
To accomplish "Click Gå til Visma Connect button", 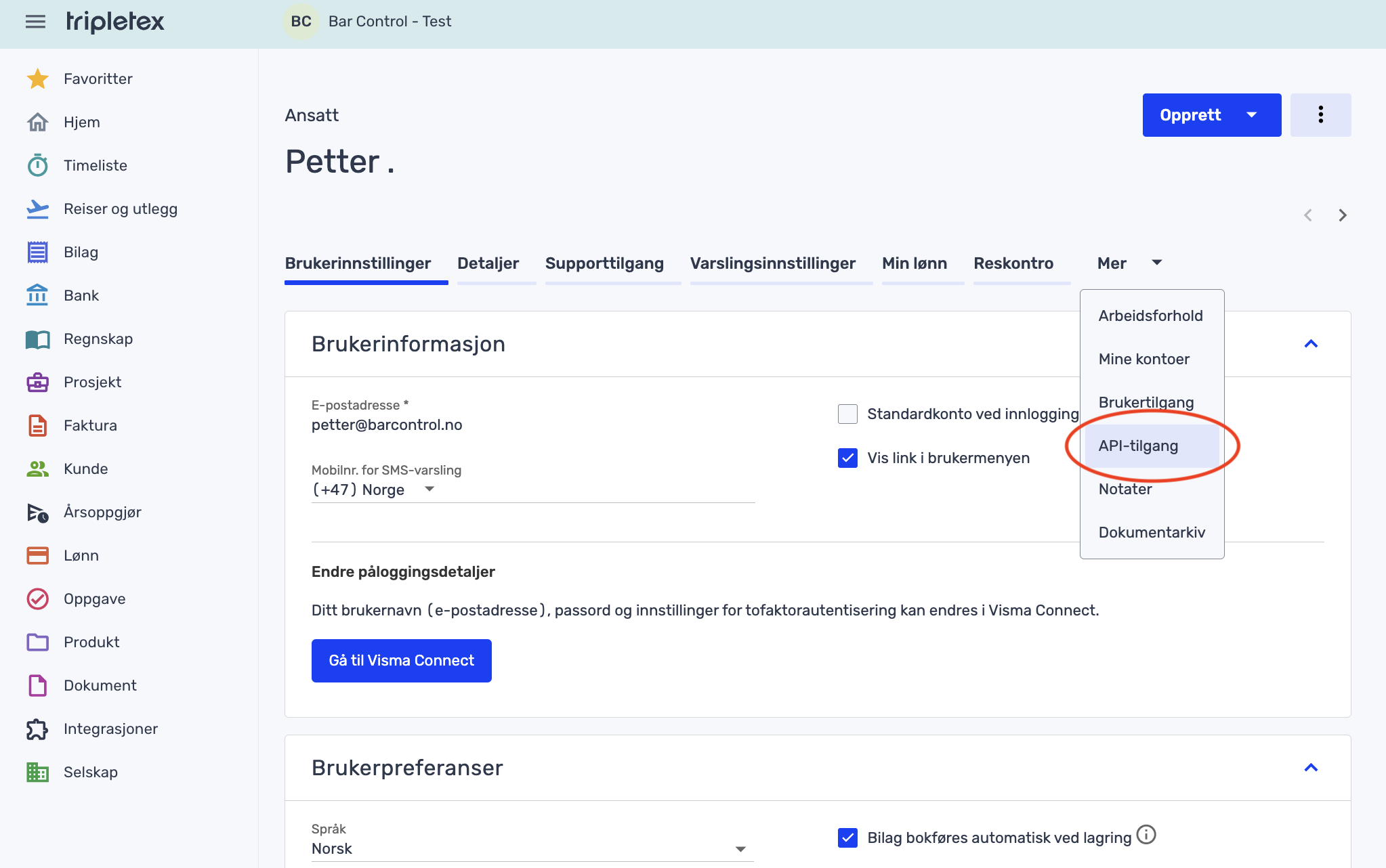I will click(402, 661).
